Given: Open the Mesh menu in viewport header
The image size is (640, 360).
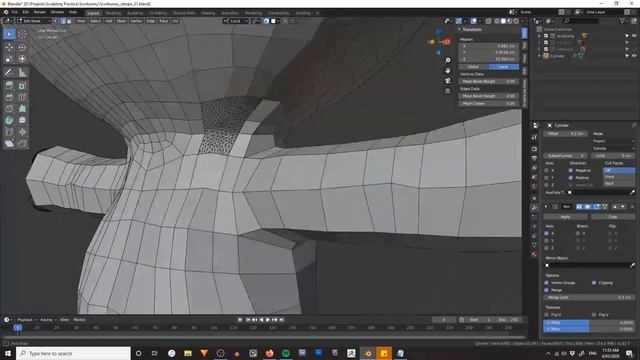Looking at the screenshot, I should [x=122, y=21].
